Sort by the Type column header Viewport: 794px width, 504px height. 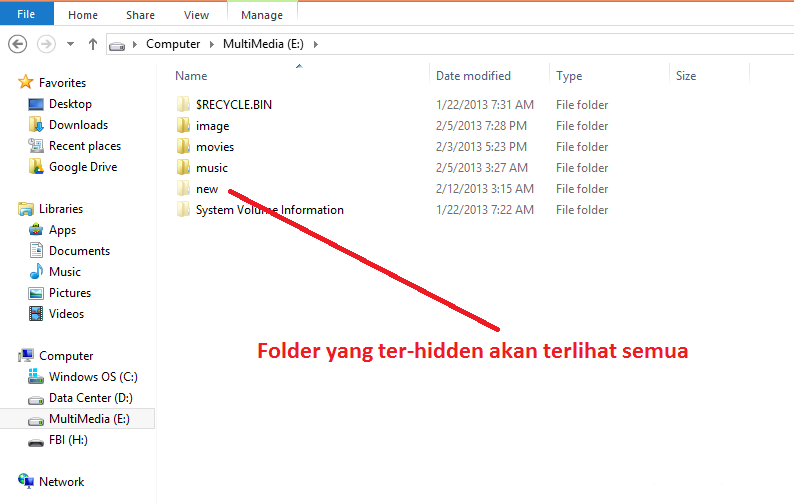(x=569, y=76)
